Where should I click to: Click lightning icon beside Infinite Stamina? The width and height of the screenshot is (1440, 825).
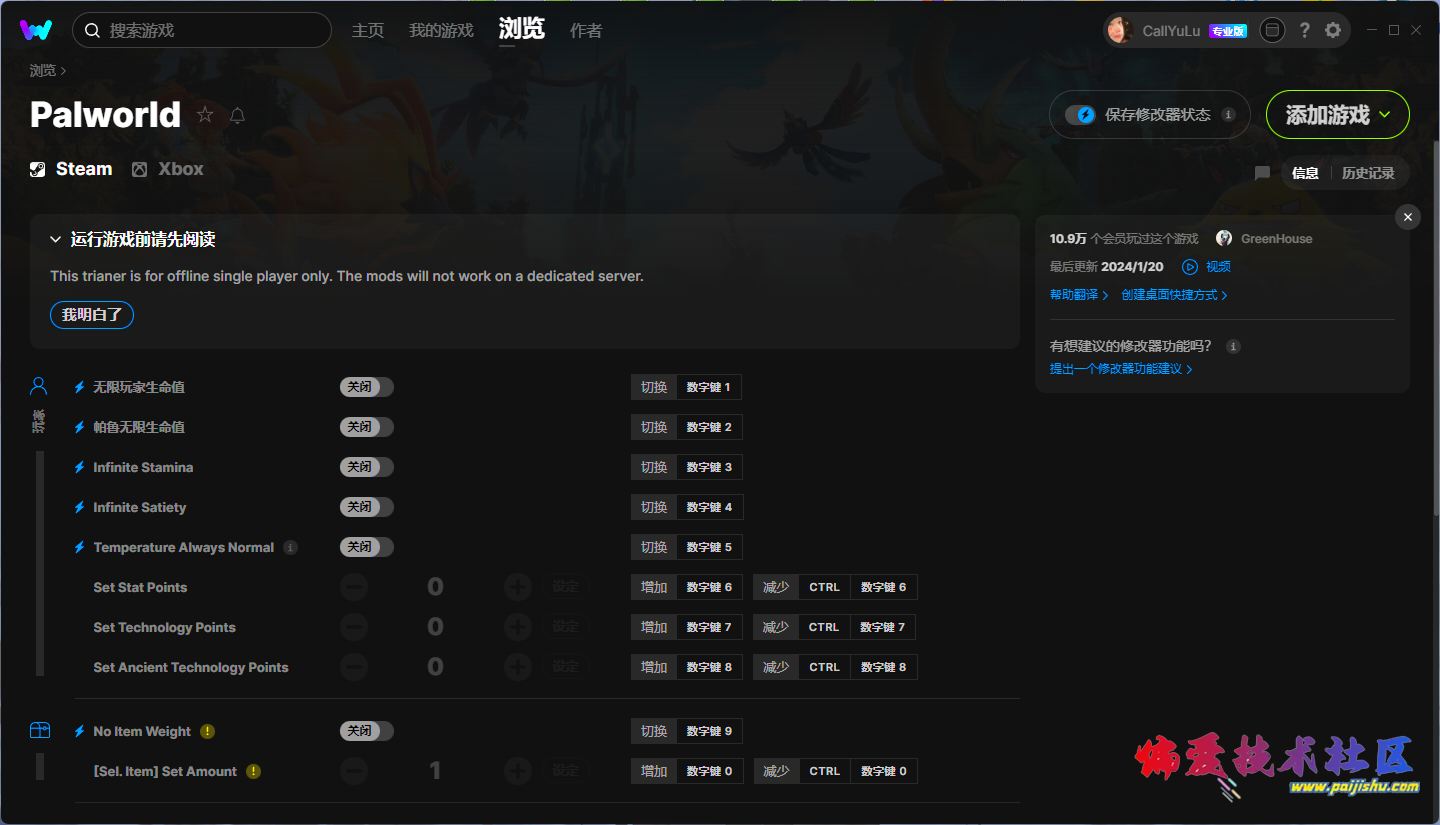(80, 467)
